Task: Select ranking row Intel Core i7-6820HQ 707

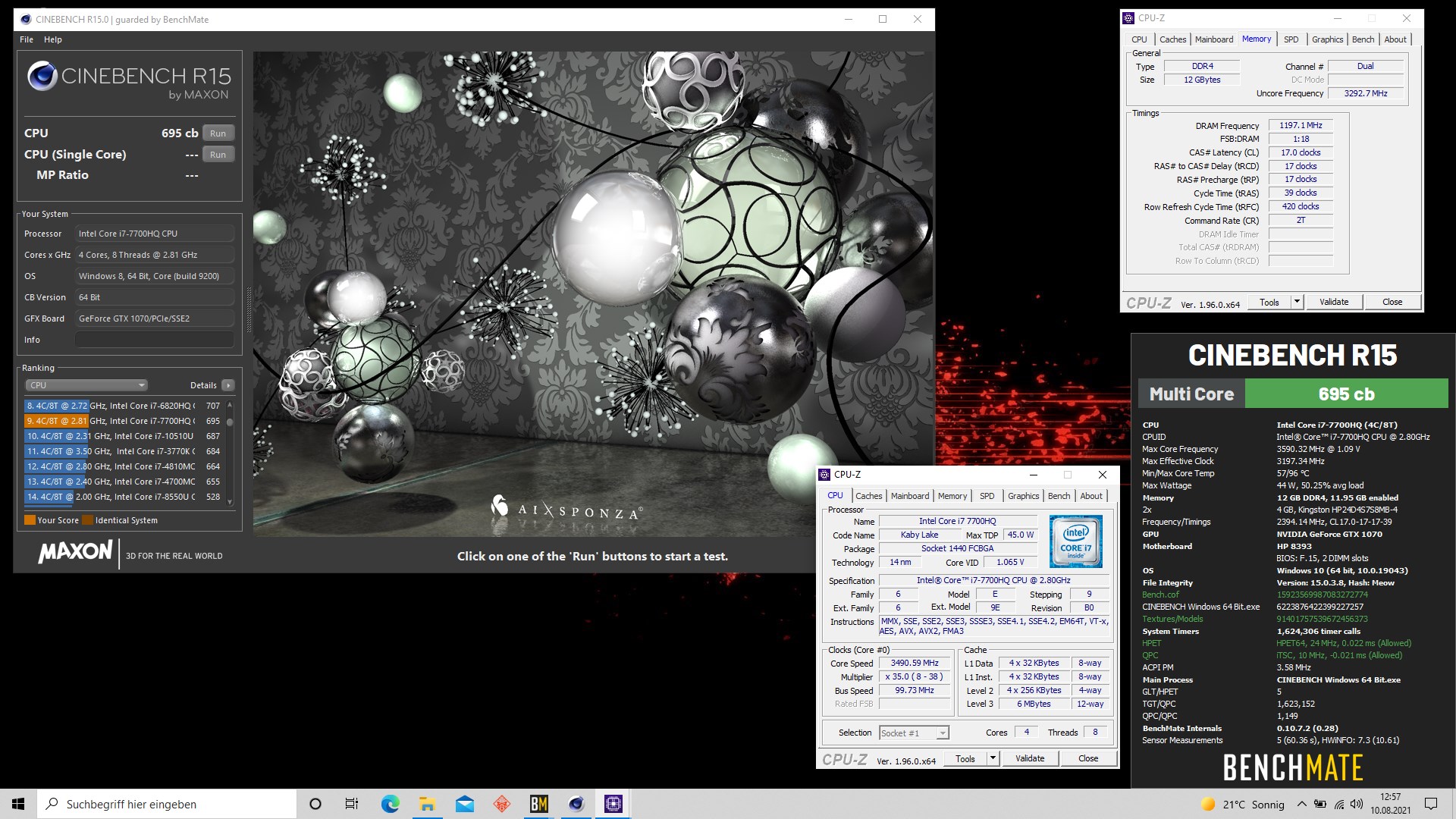Action: (x=123, y=406)
